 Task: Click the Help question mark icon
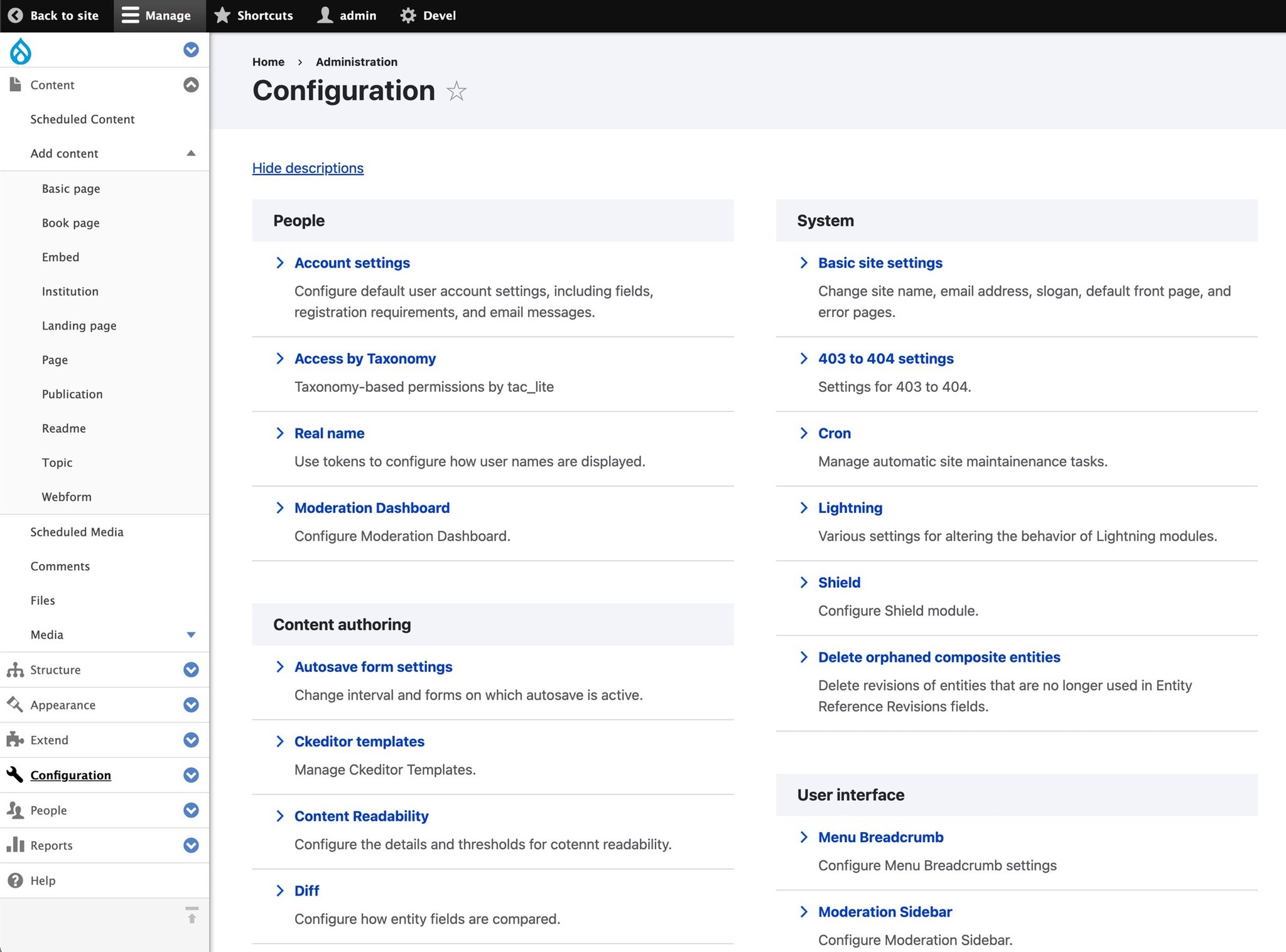click(x=15, y=880)
